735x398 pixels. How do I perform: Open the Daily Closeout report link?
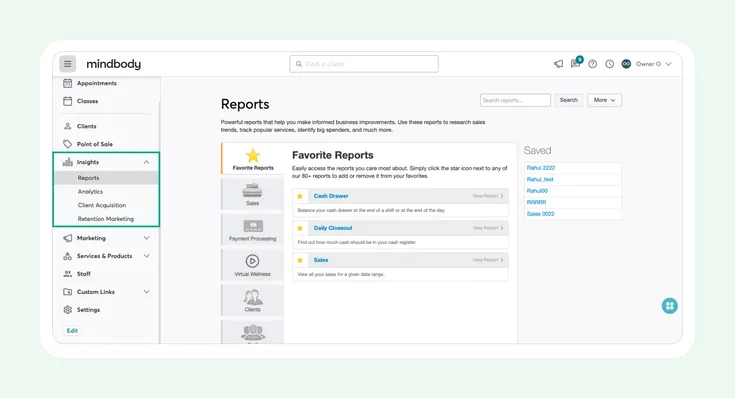coord(333,228)
